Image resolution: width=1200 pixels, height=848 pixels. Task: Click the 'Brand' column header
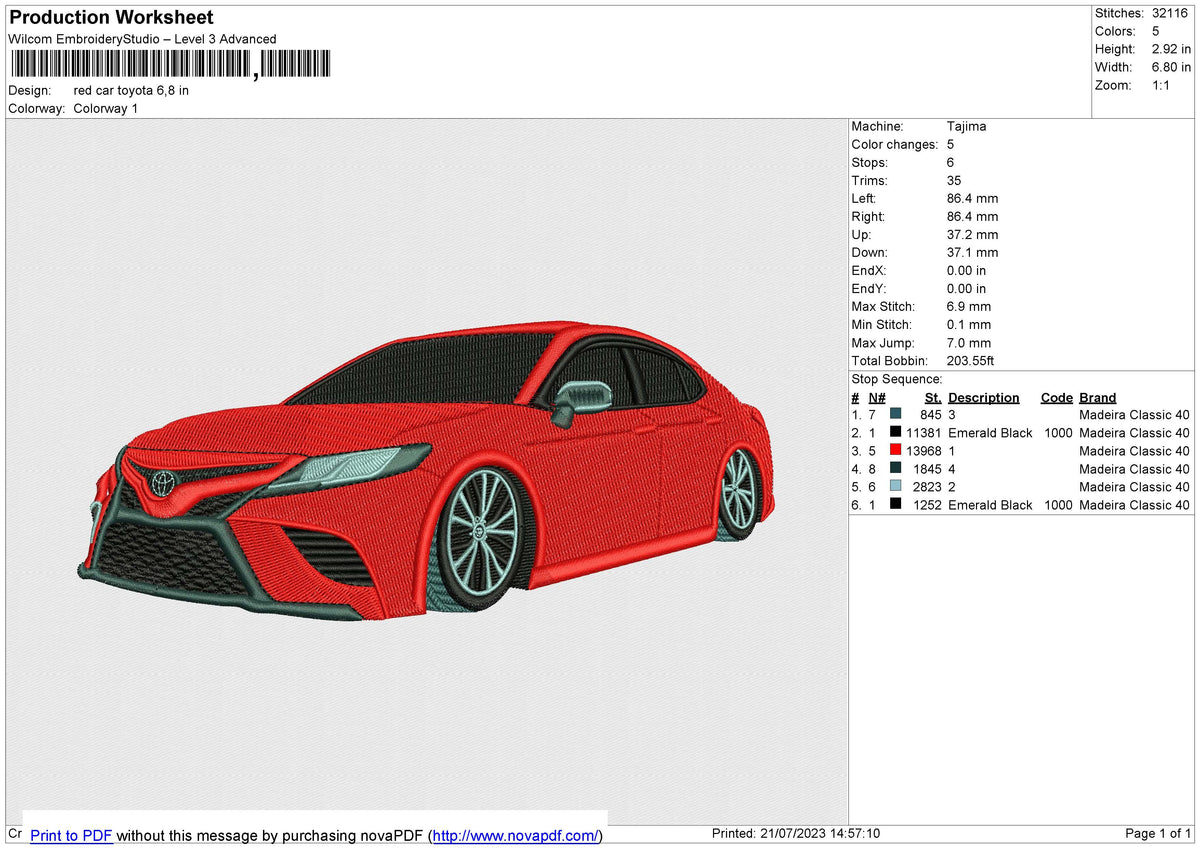click(x=1098, y=397)
